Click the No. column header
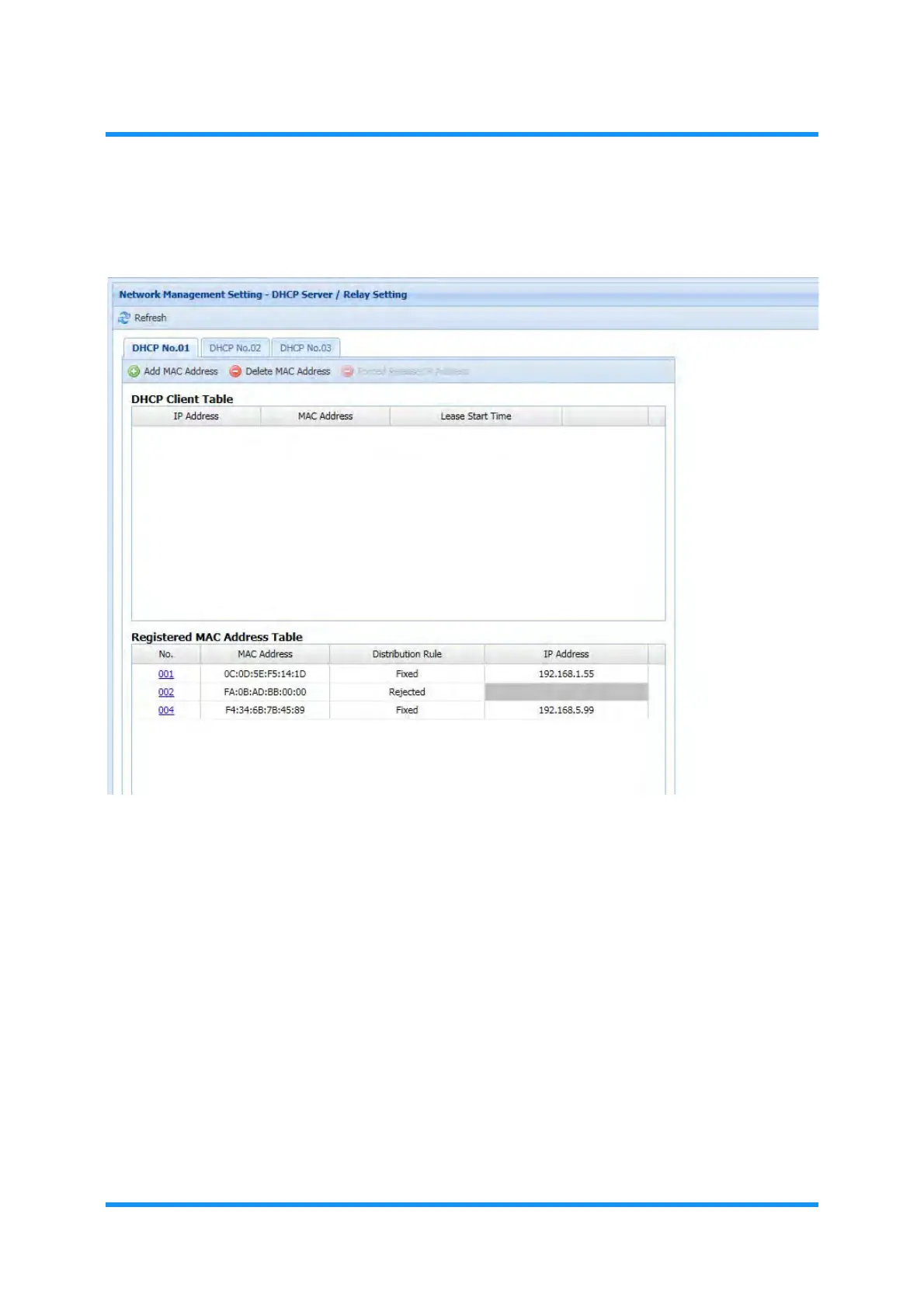 (166, 654)
